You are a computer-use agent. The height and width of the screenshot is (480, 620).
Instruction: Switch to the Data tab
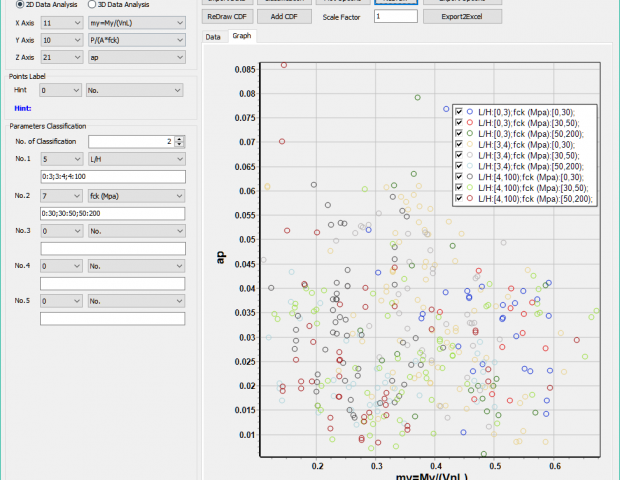click(x=213, y=36)
